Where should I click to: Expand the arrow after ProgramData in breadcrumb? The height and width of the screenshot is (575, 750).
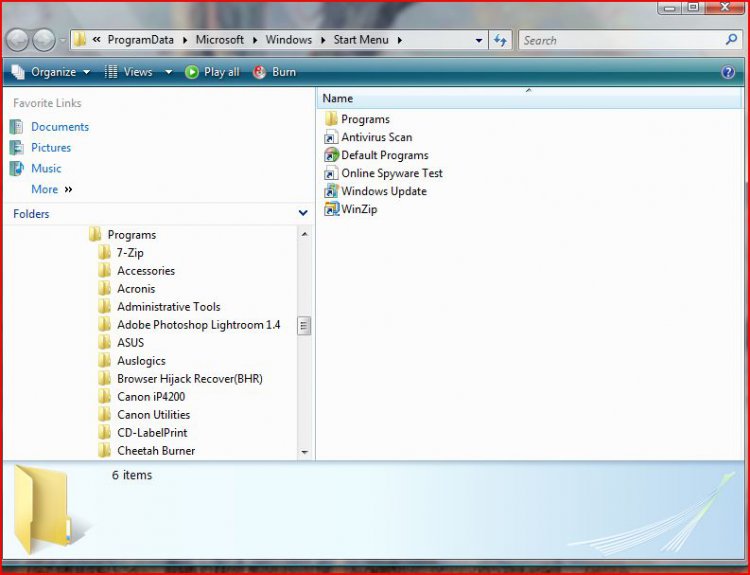[x=185, y=40]
